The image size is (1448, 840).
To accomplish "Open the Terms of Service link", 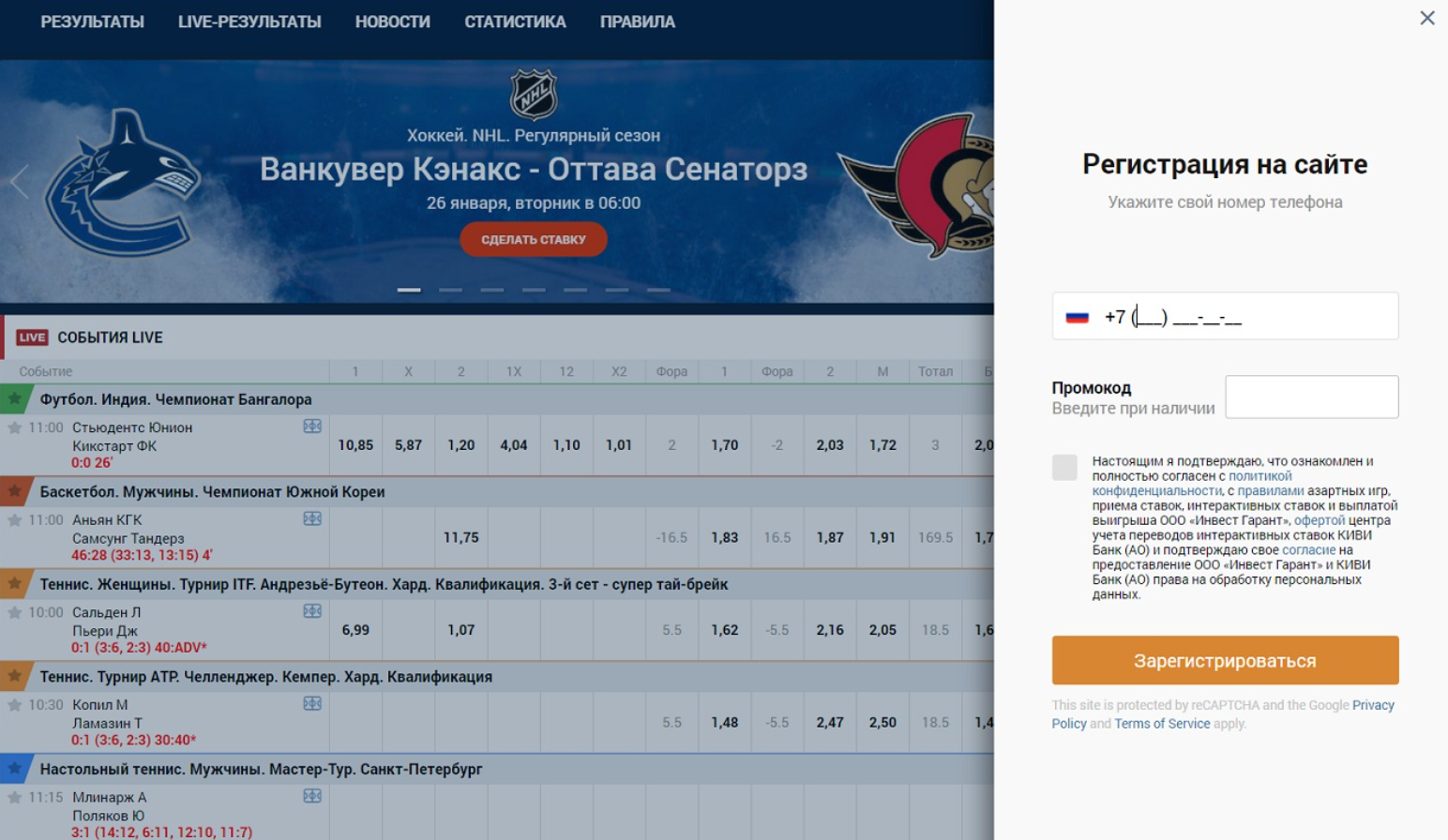I will (x=1162, y=724).
